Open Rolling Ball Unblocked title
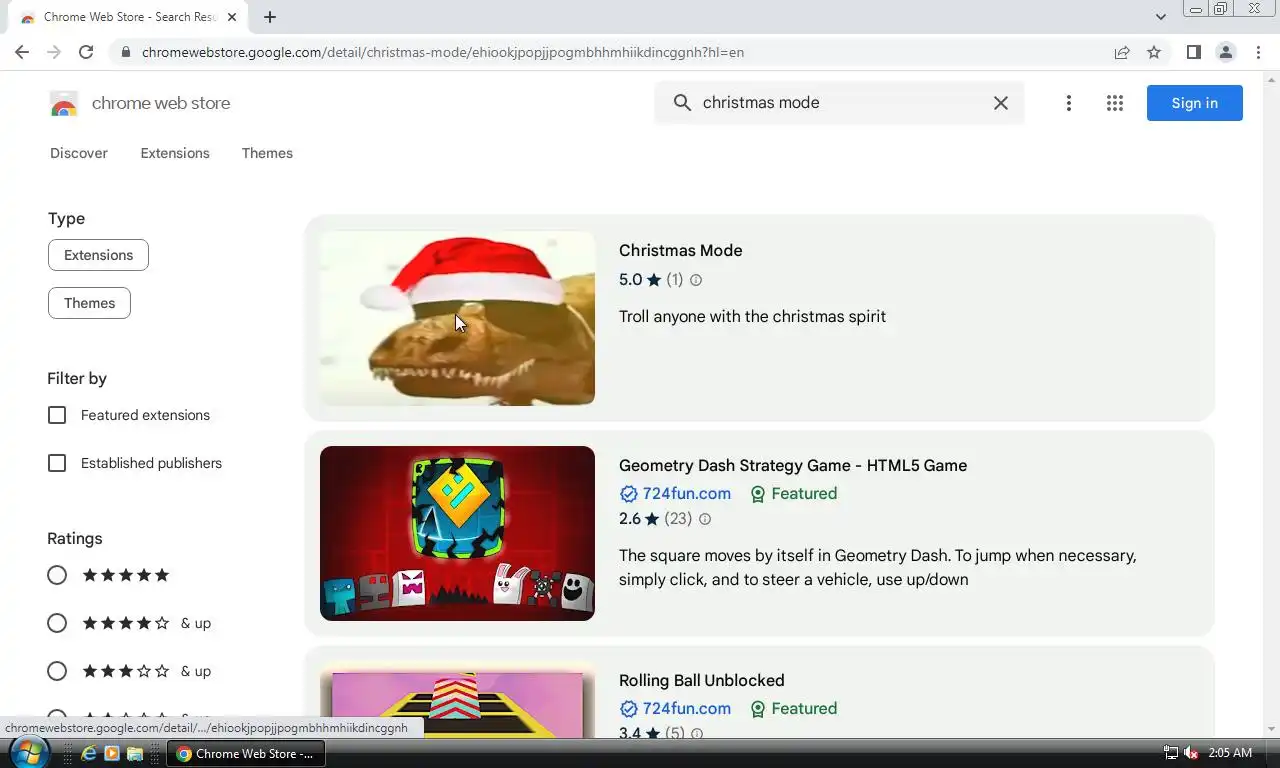The image size is (1280, 768). pos(701,681)
